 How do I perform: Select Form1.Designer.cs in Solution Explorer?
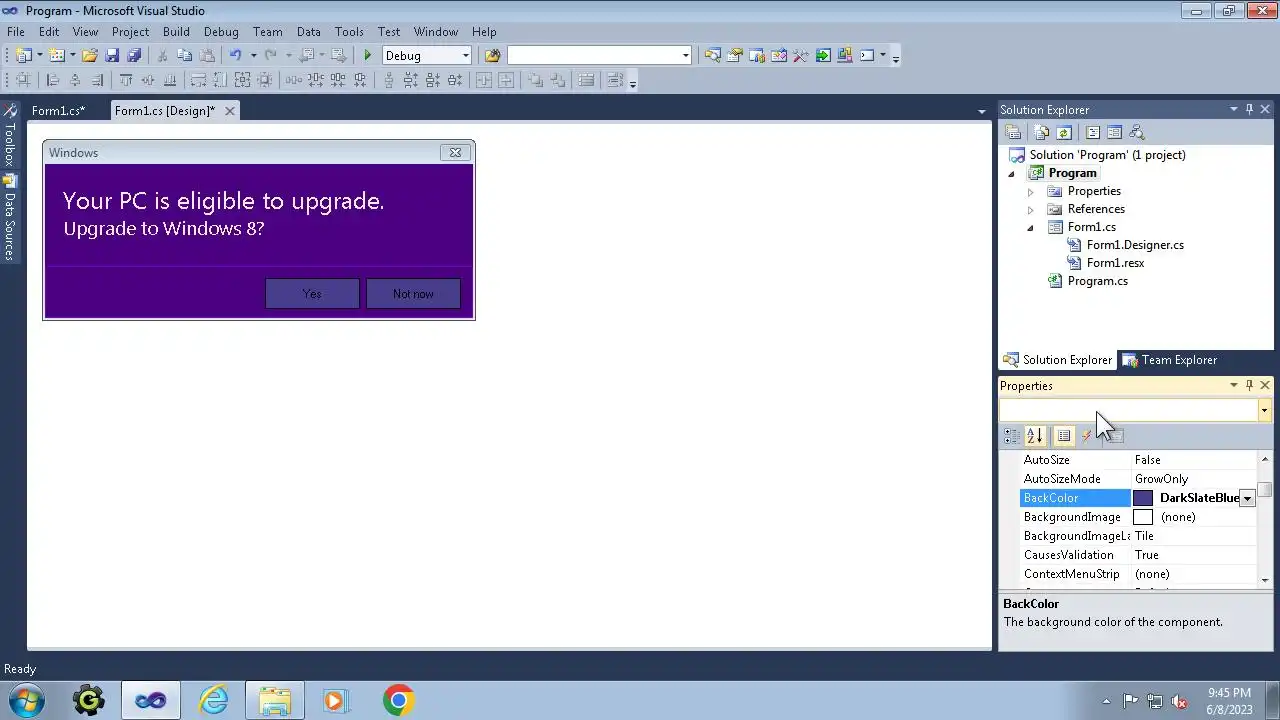[1135, 245]
